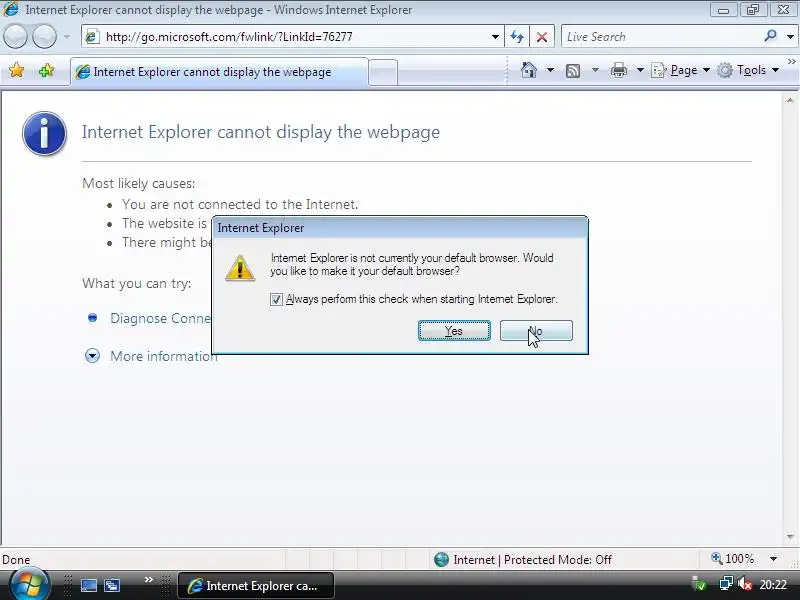This screenshot has height=600, width=800.
Task: Expand the Print dropdown arrow
Action: (640, 70)
